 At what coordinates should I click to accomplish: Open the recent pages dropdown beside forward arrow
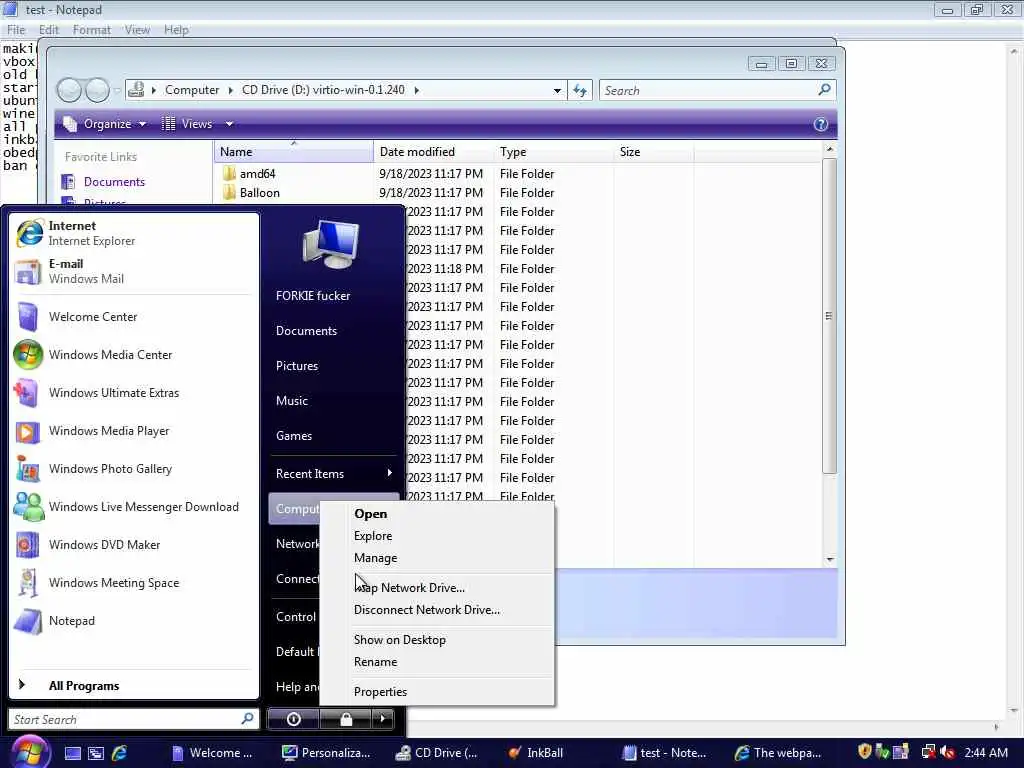(x=118, y=90)
